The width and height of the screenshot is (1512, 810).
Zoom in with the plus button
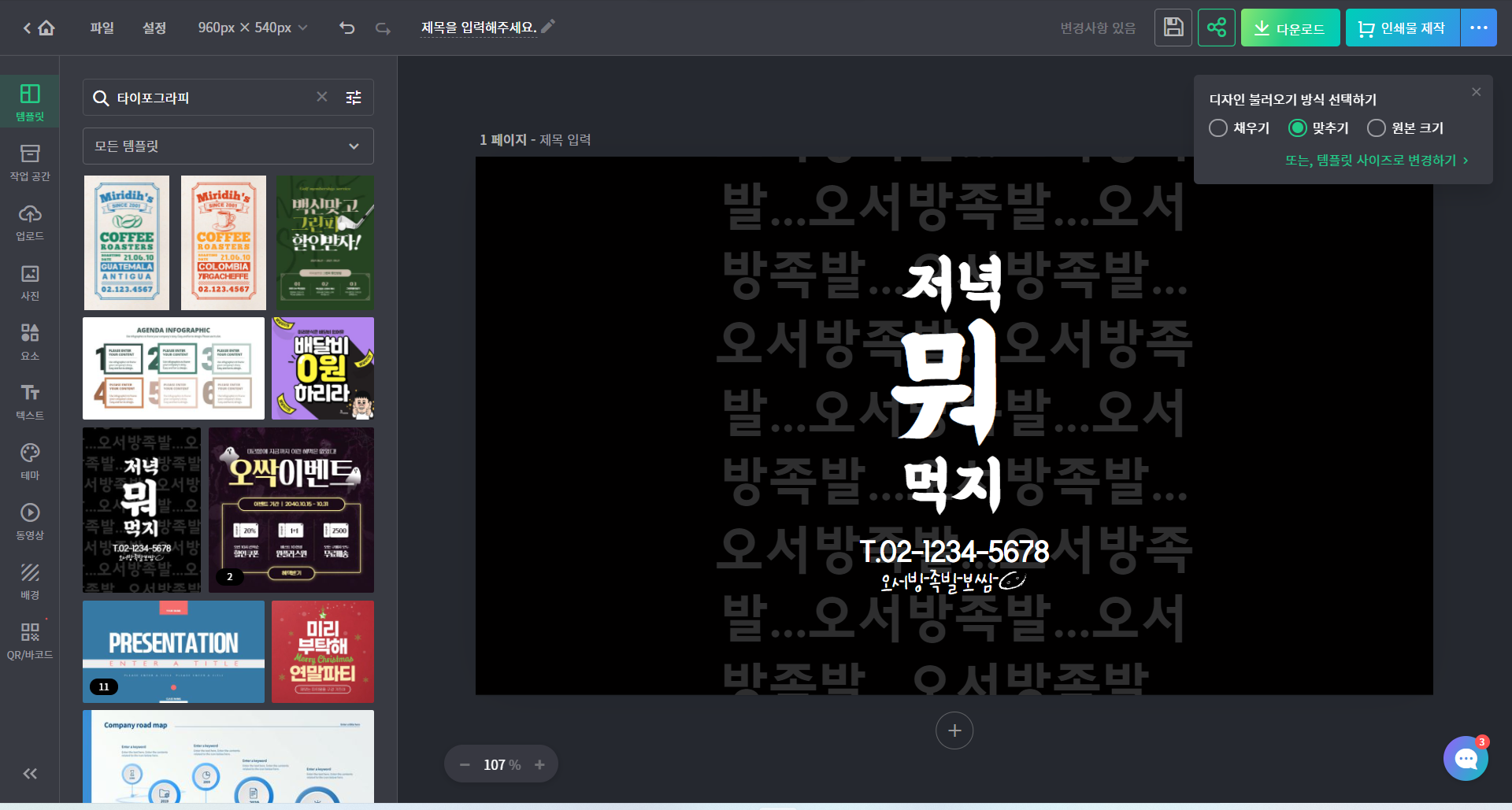tap(539, 765)
